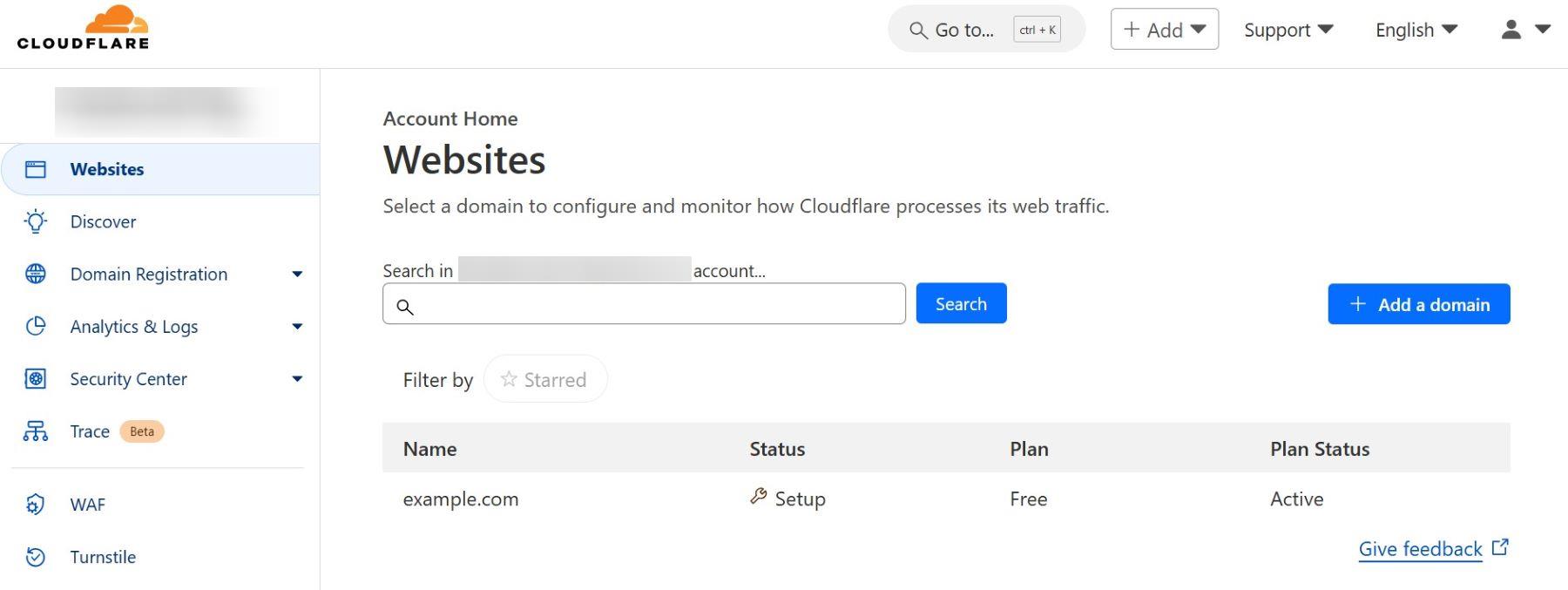Screen dimensions: 1568x590
Task: Click the Cloudflare logo
Action: point(81,27)
